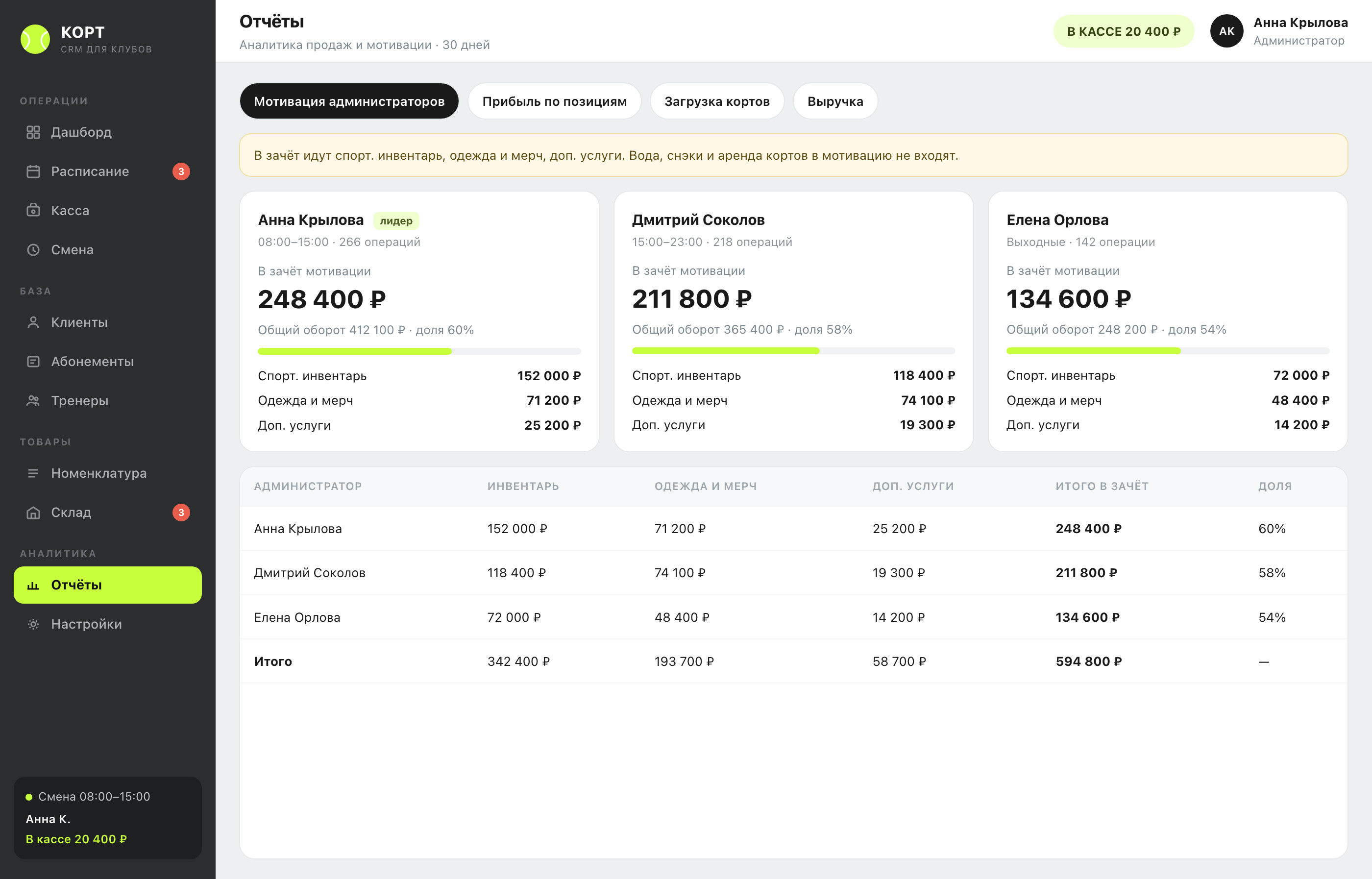Click the green shift status dot
Screen dimensions: 1372x879
[x=28, y=797]
